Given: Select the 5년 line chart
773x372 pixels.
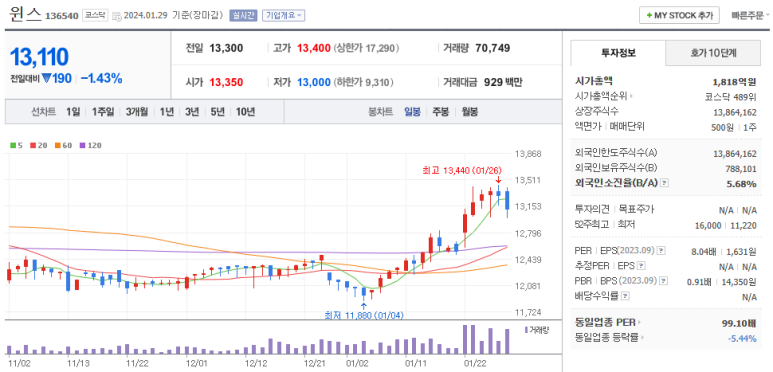Looking at the screenshot, I should 217,112.
